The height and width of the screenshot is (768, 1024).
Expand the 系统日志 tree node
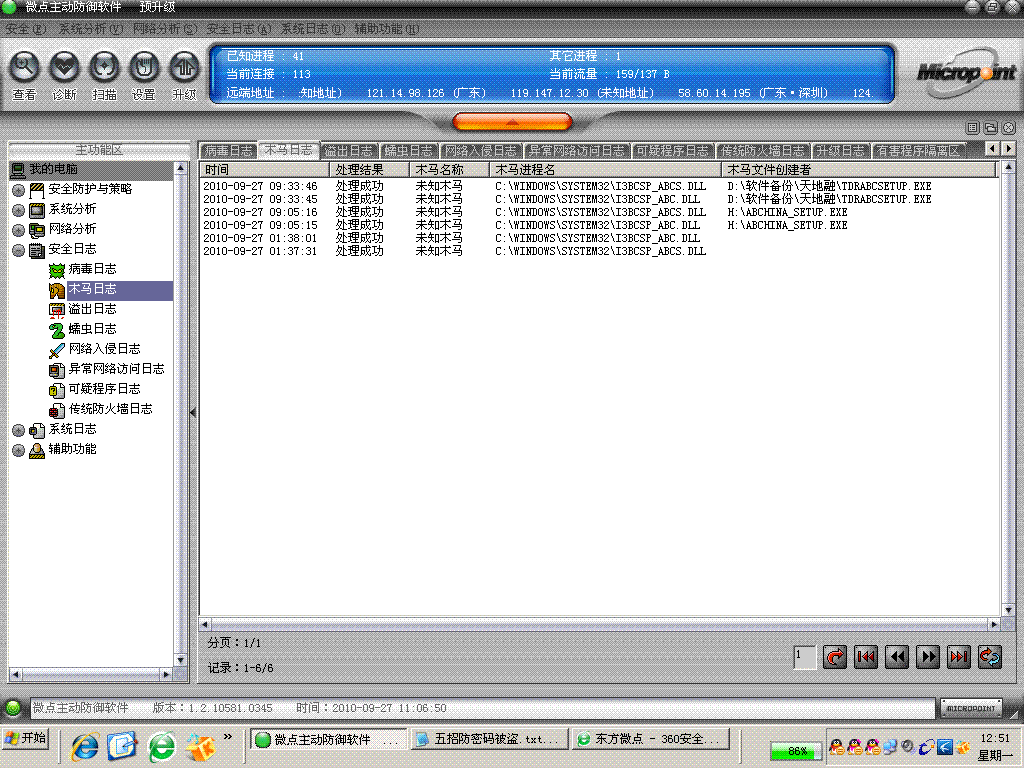[18, 430]
